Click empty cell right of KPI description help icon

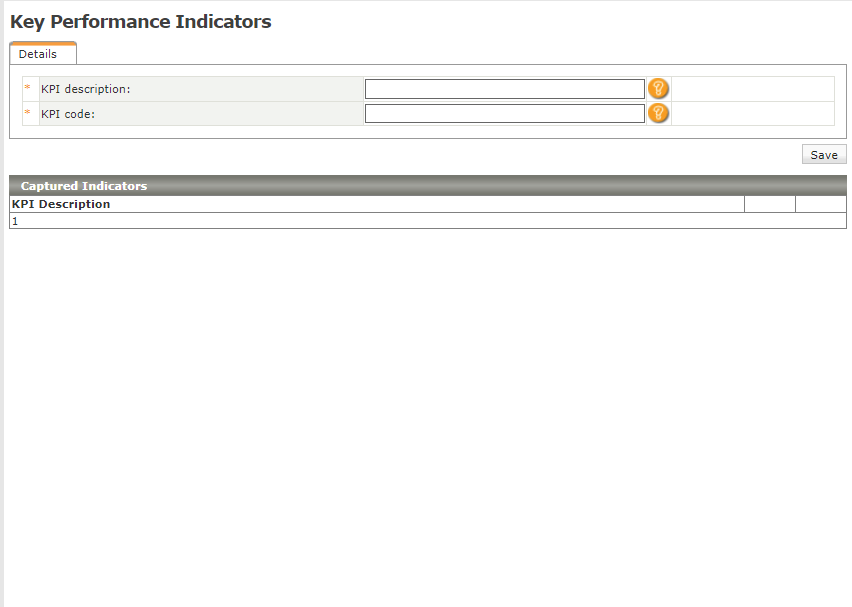[752, 89]
